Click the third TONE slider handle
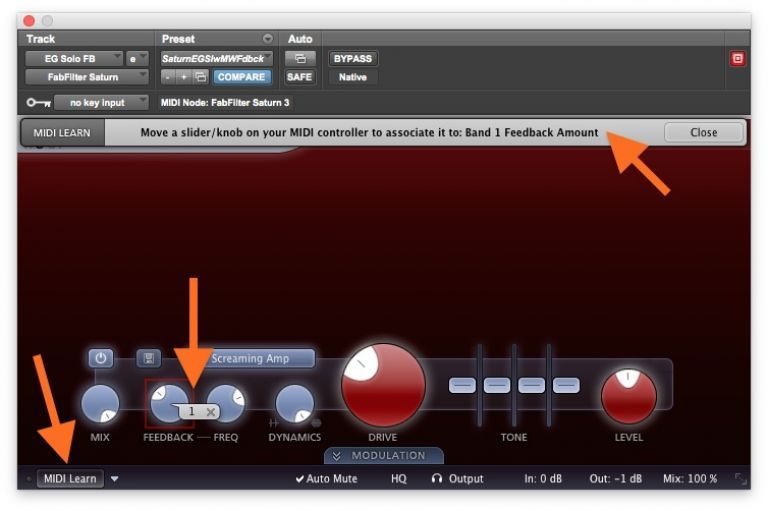The width and height of the screenshot is (768, 511). (531, 385)
